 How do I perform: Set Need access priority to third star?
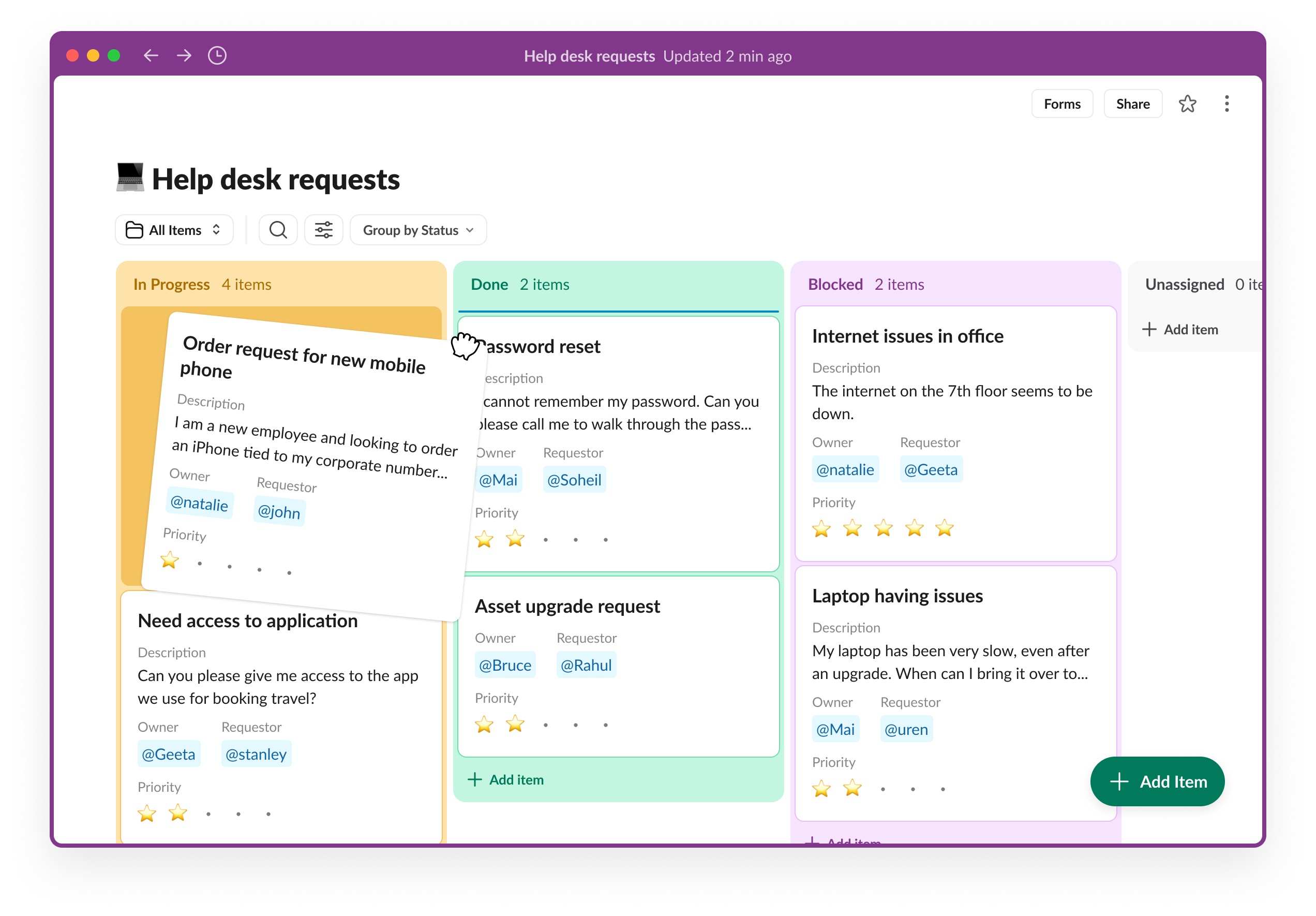pyautogui.click(x=208, y=814)
